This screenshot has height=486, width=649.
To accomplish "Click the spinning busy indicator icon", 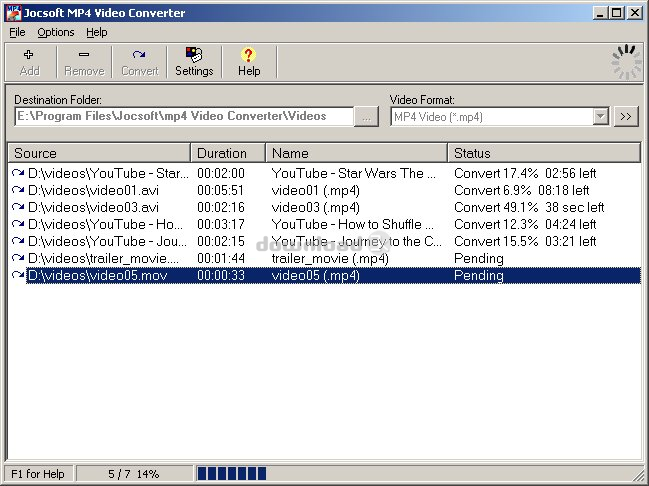I will click(626, 62).
